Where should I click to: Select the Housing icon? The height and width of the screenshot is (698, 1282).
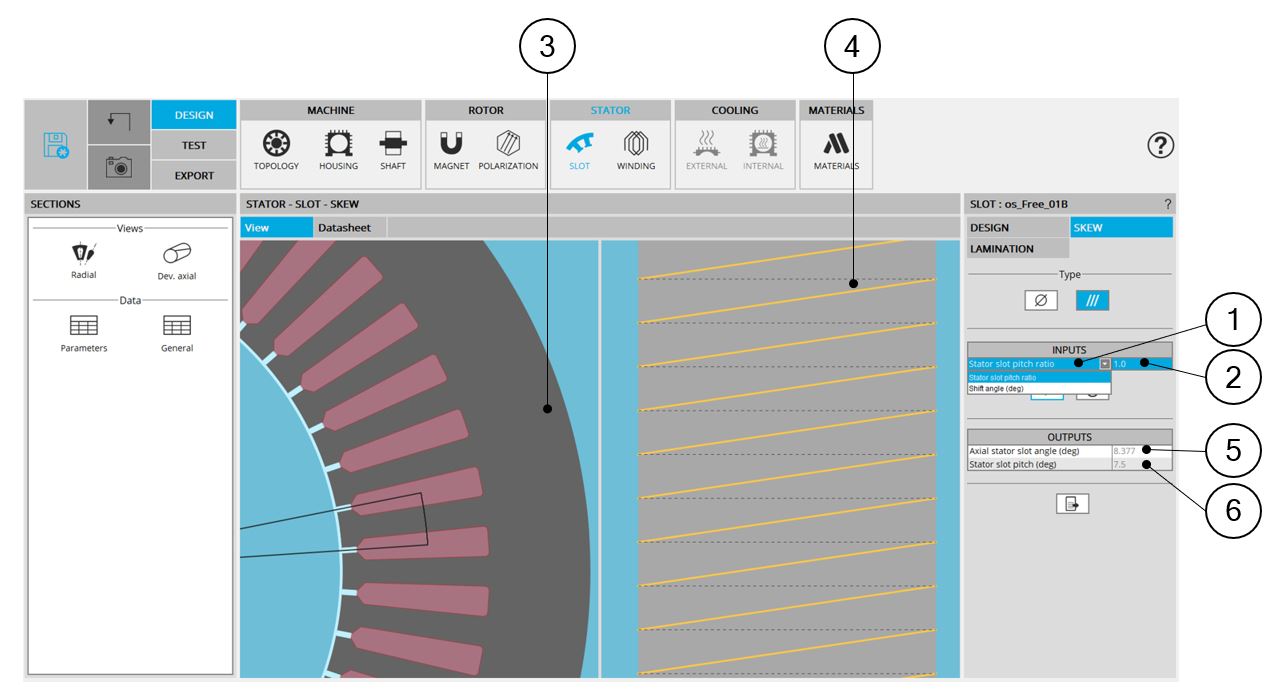[338, 148]
